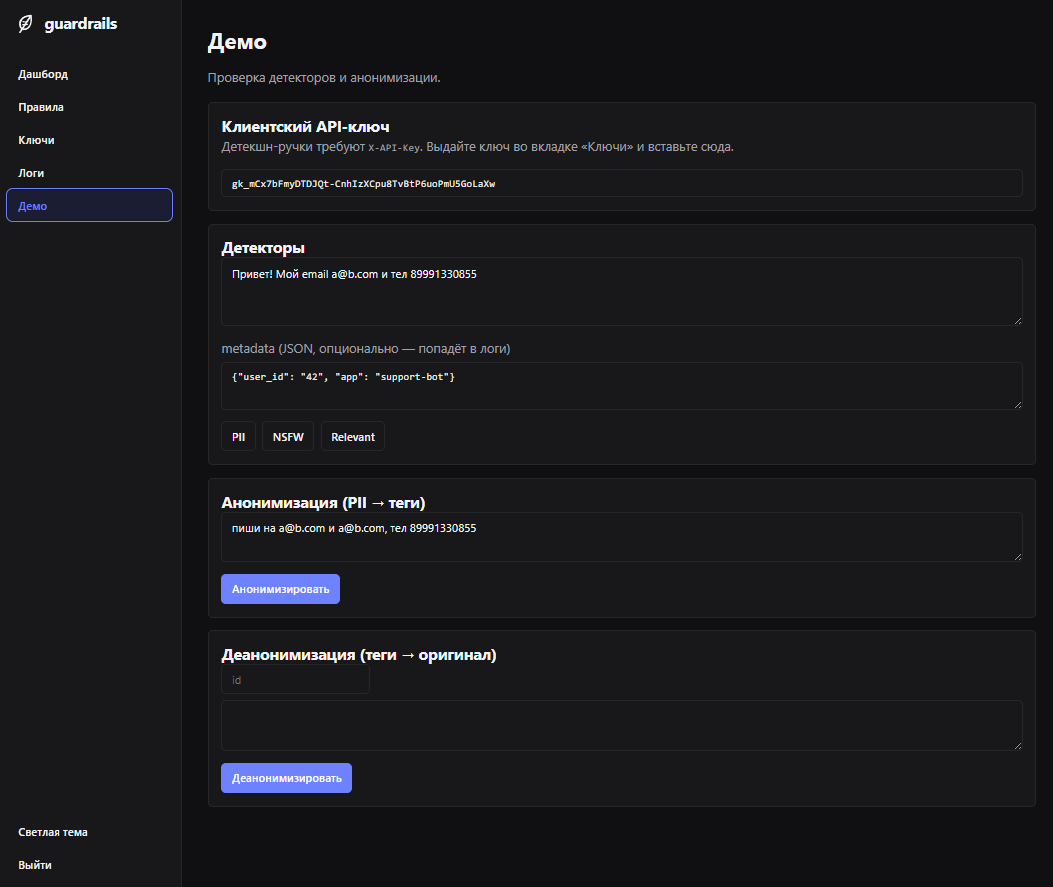Click the Детекторы text area
The height and width of the screenshot is (887, 1053).
click(622, 291)
